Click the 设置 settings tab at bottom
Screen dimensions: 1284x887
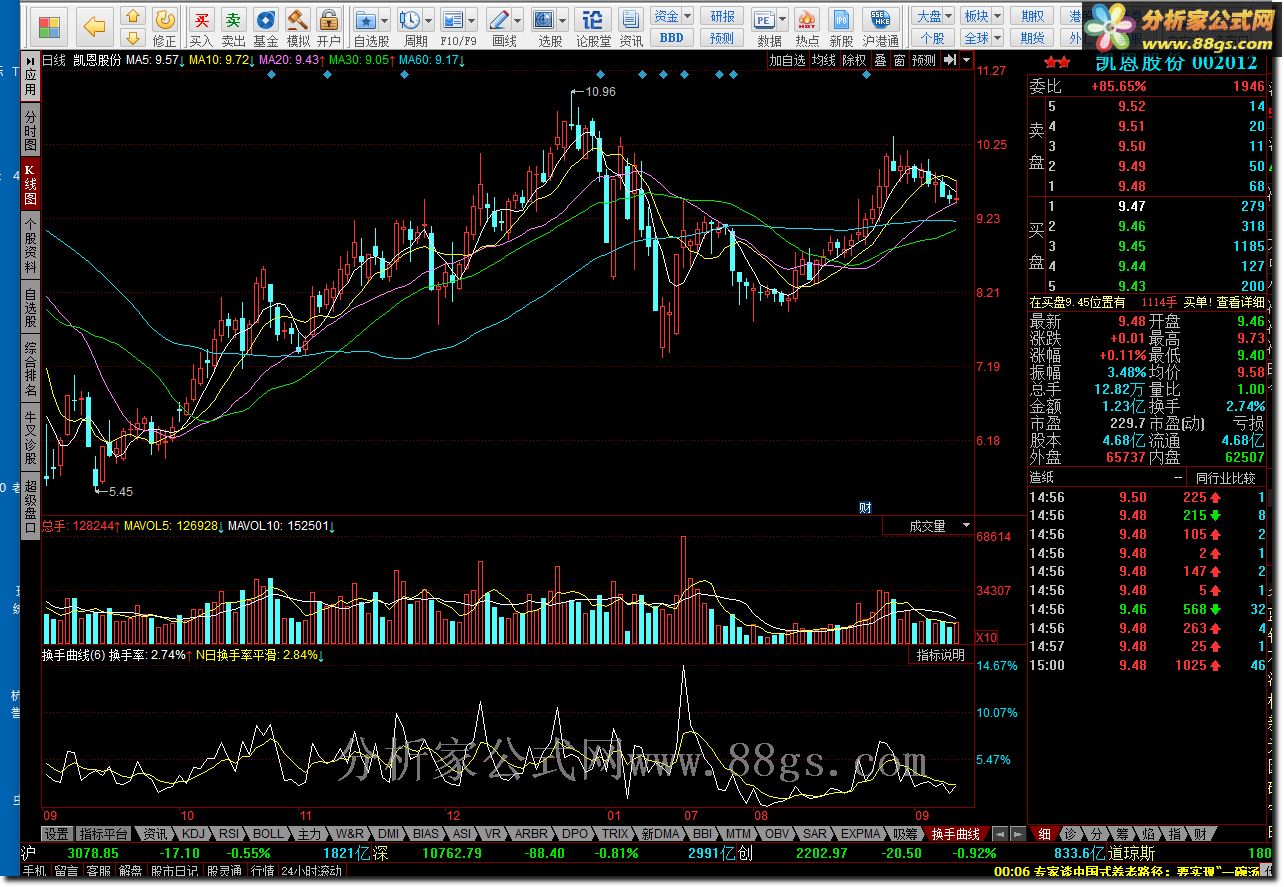[56, 833]
